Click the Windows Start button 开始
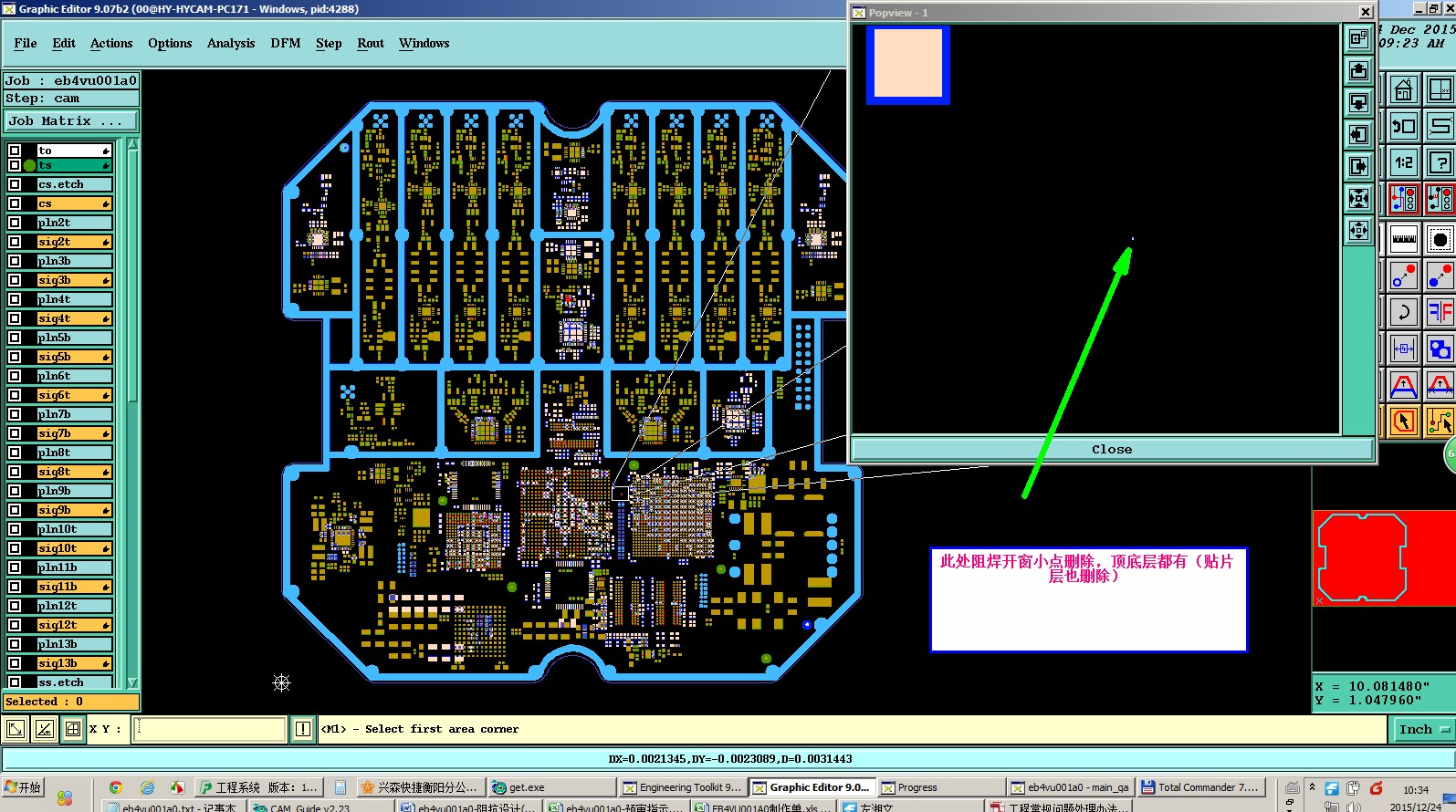 (23, 787)
